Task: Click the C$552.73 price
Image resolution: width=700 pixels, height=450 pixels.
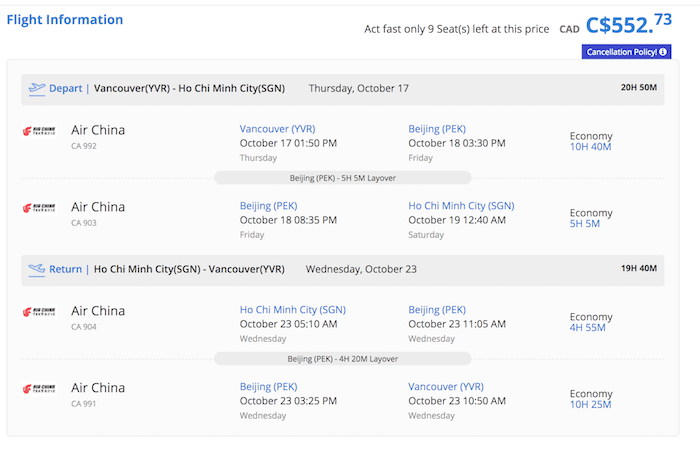Action: tap(629, 24)
